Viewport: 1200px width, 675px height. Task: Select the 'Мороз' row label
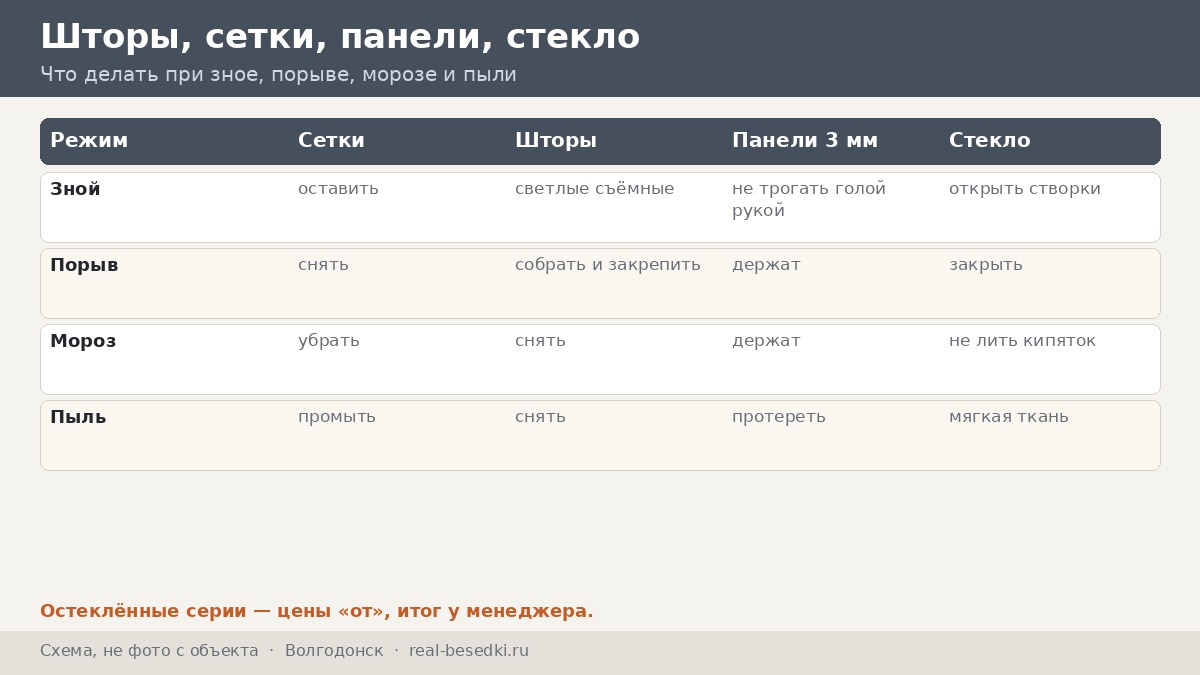tap(83, 341)
